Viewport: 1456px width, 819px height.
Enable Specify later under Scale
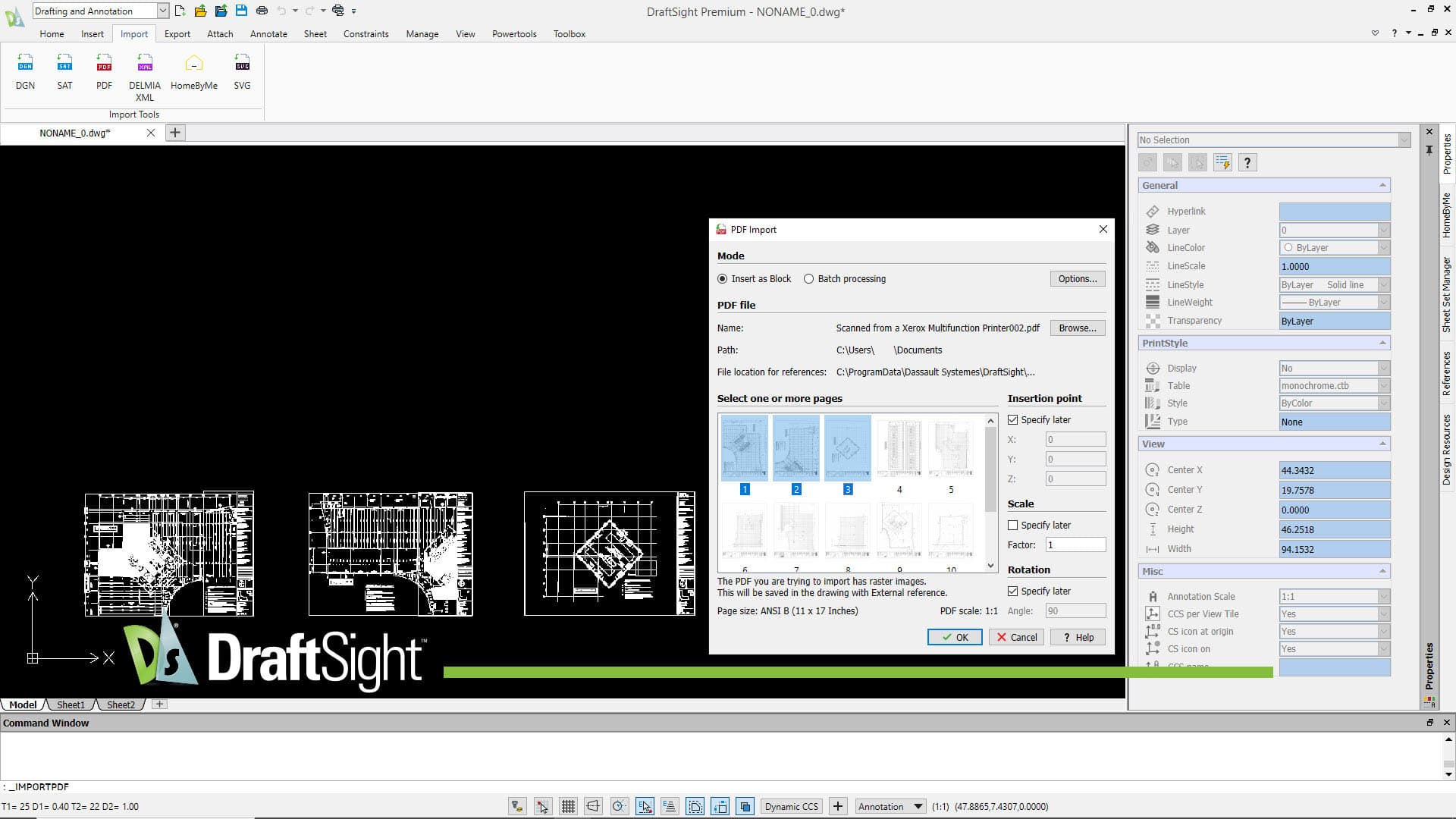[x=1013, y=525]
